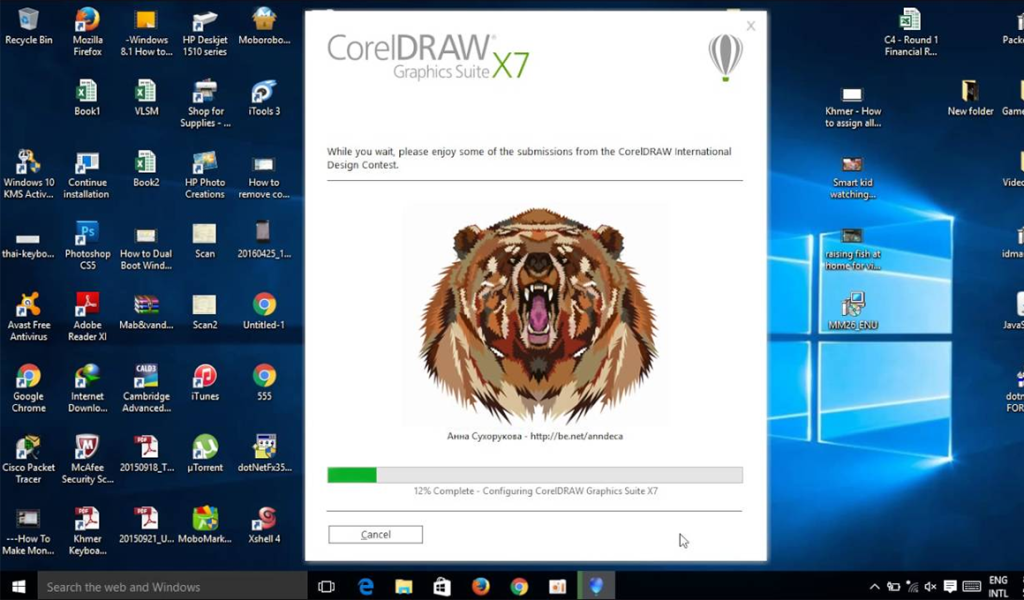Select the VLSM Excel file

(x=146, y=98)
